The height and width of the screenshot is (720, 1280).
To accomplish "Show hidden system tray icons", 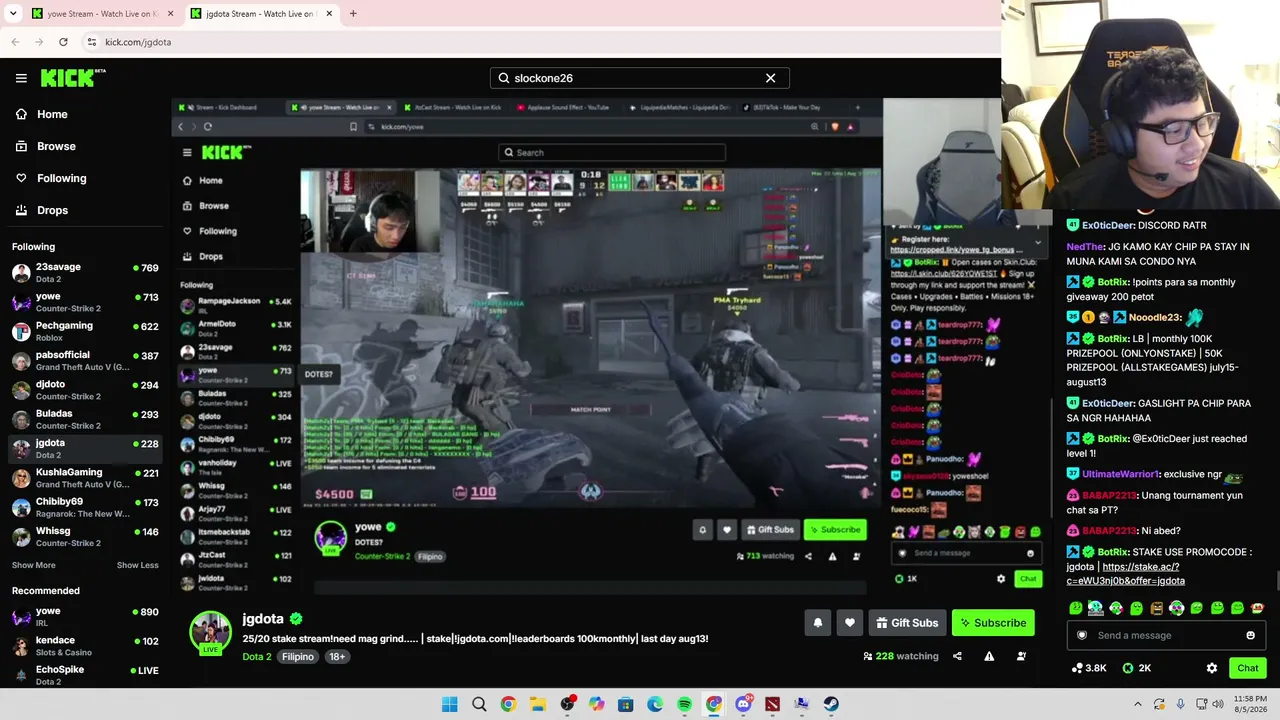I will tap(1137, 704).
